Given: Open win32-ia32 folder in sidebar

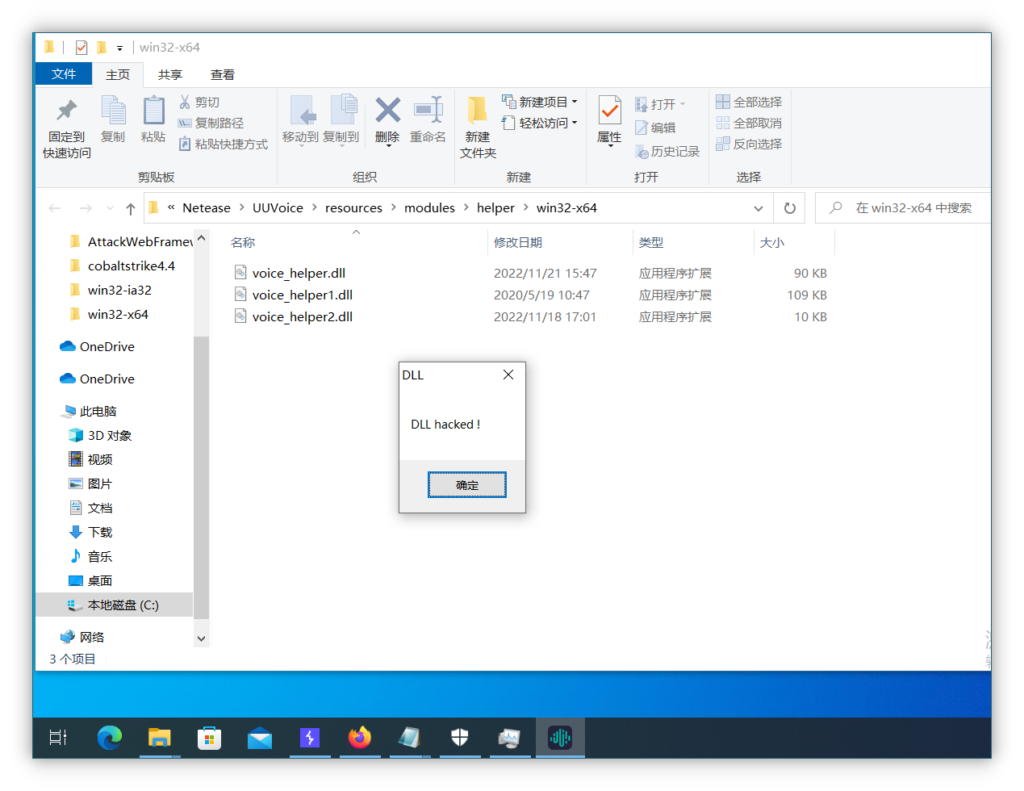Looking at the screenshot, I should point(110,290).
